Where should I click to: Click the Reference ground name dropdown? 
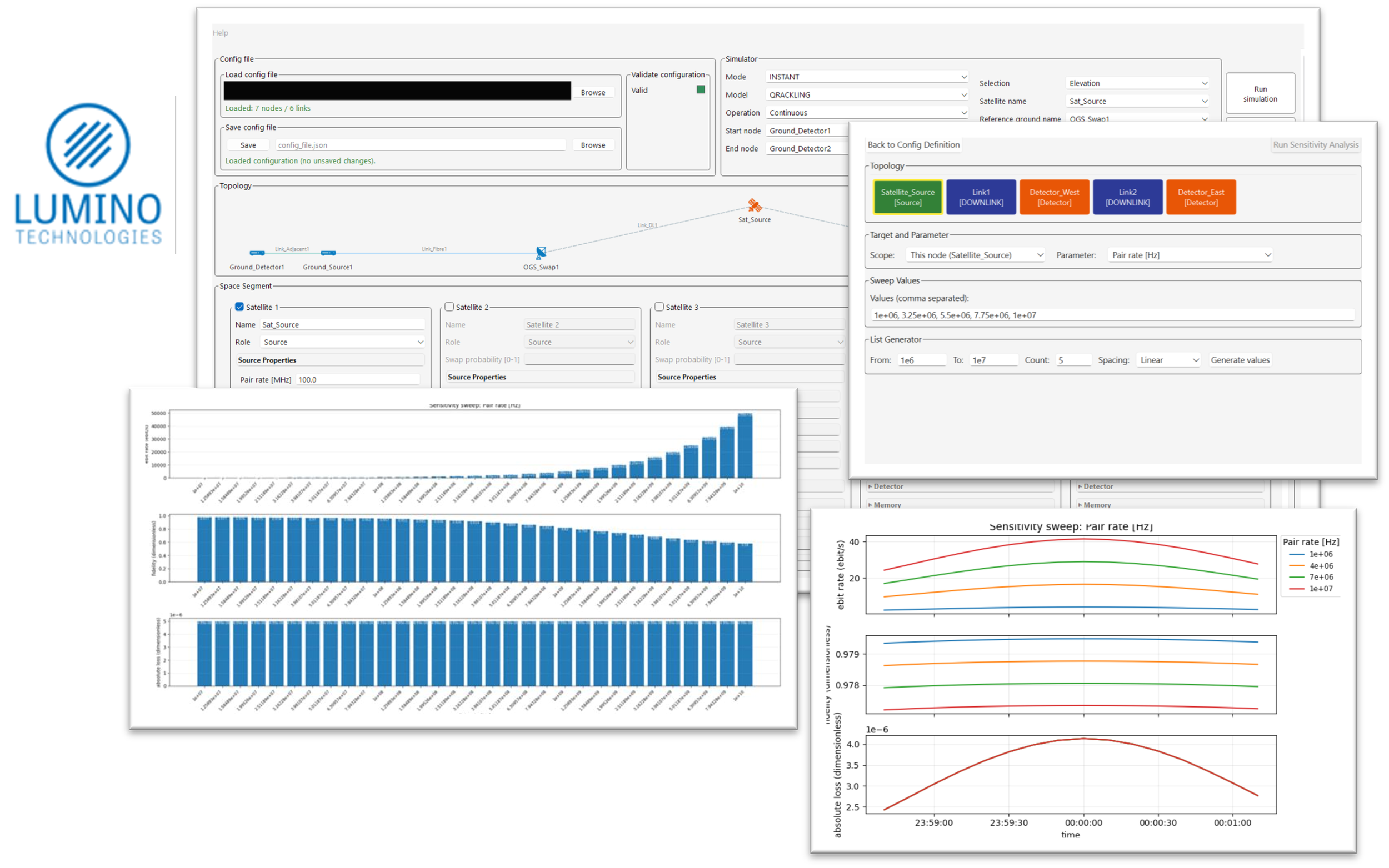pyautogui.click(x=1137, y=118)
